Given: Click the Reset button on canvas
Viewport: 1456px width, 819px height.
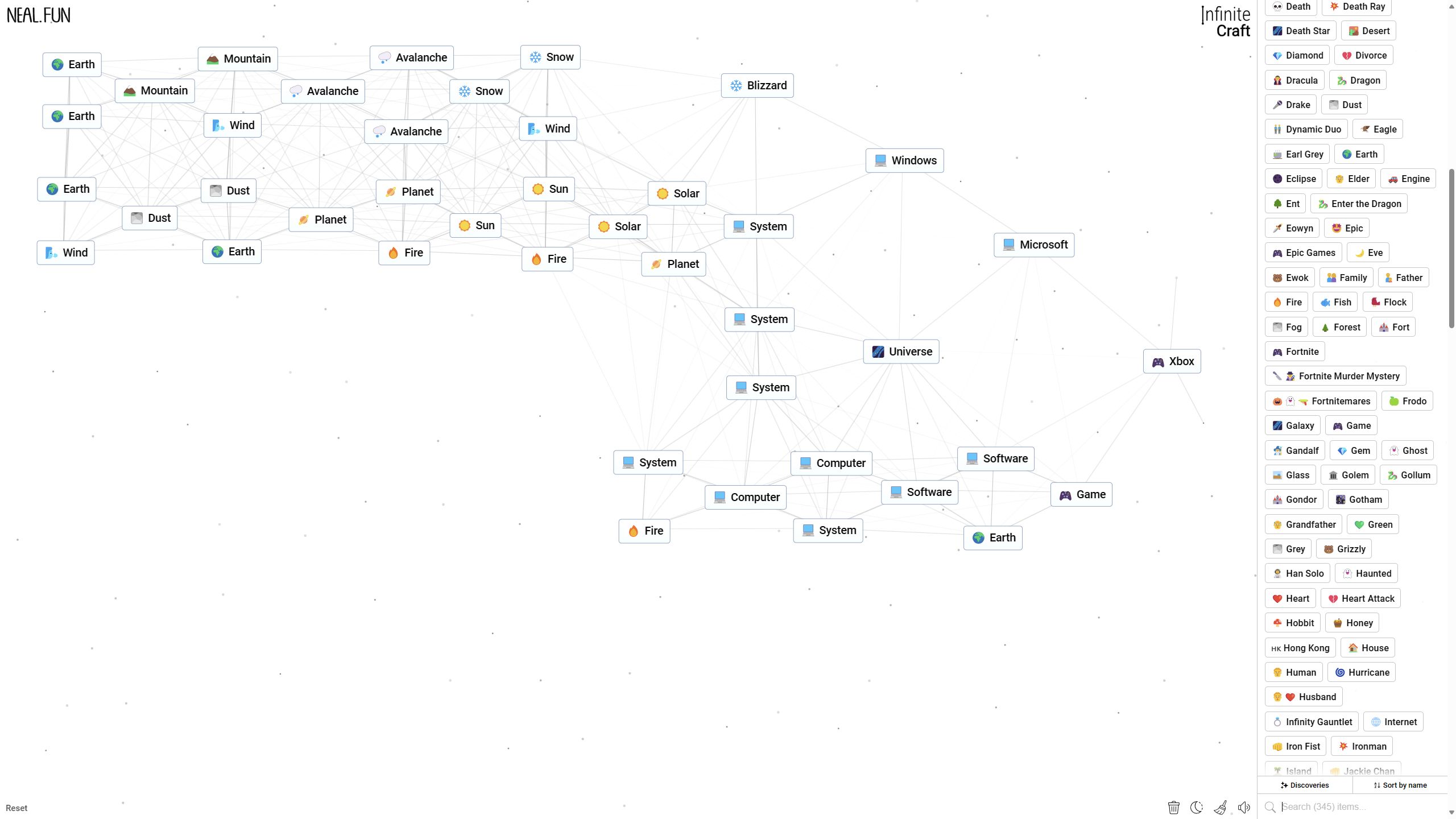Looking at the screenshot, I should (16, 808).
